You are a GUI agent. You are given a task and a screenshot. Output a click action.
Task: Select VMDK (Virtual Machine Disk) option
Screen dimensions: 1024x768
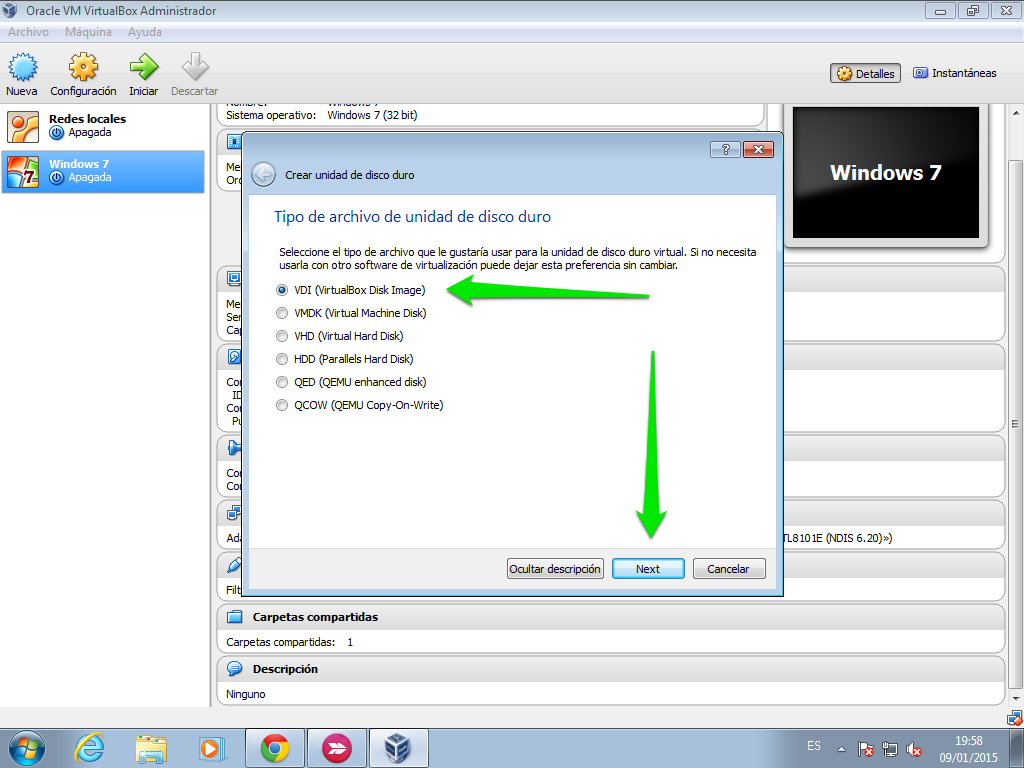tap(351, 313)
